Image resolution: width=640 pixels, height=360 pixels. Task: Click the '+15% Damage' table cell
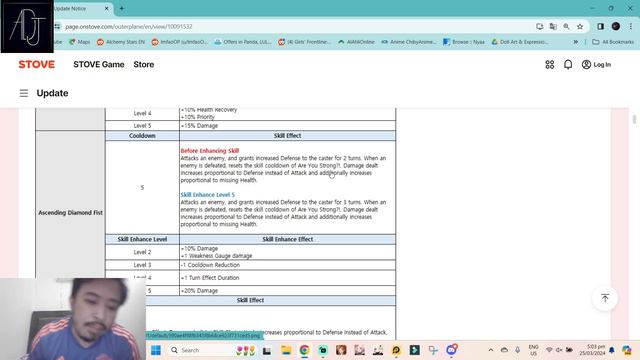287,126
